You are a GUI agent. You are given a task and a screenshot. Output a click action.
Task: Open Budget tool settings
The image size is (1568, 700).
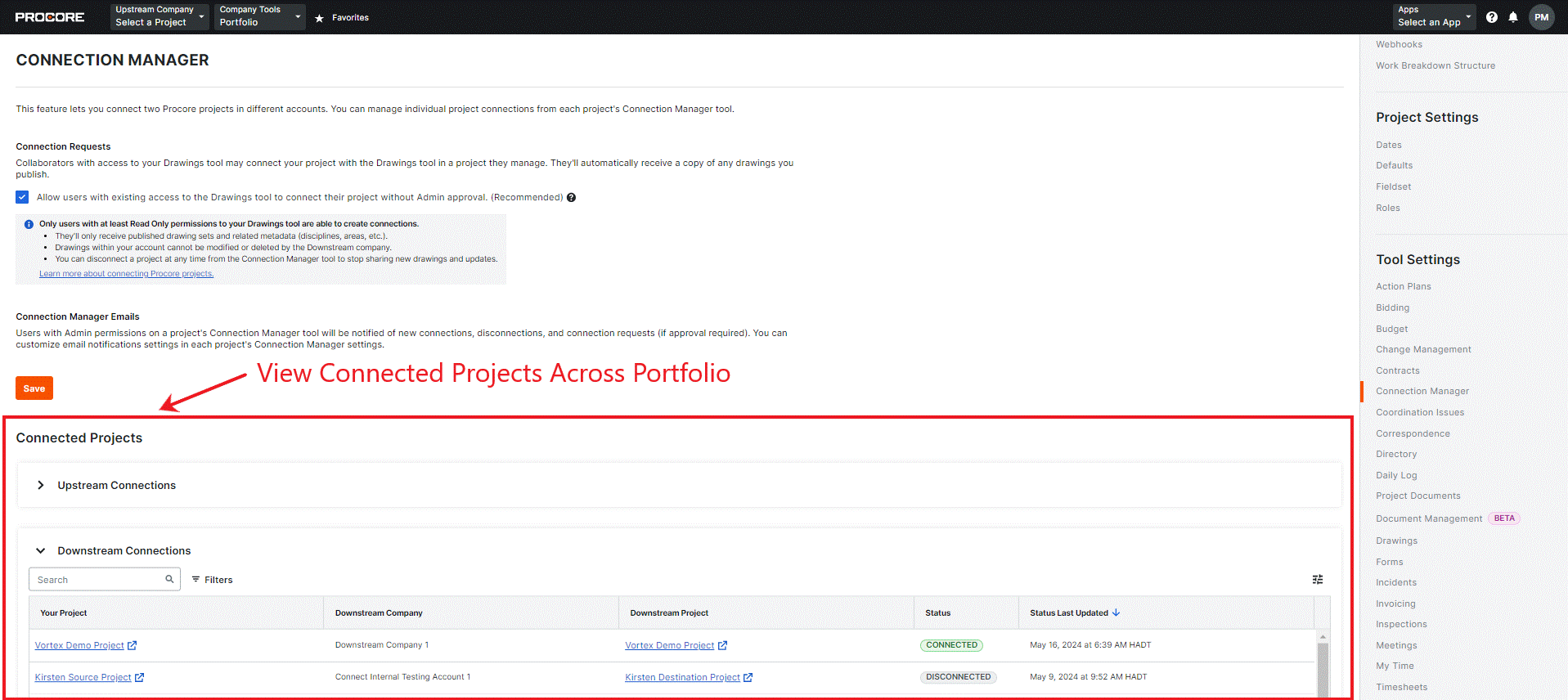click(x=1391, y=329)
